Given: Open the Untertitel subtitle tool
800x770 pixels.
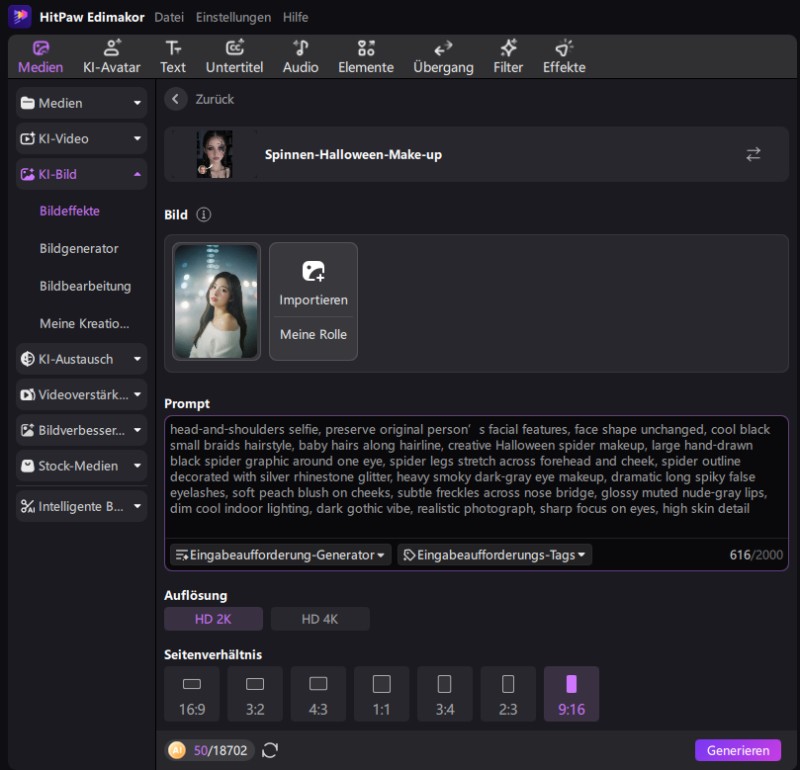Looking at the screenshot, I should [x=234, y=57].
